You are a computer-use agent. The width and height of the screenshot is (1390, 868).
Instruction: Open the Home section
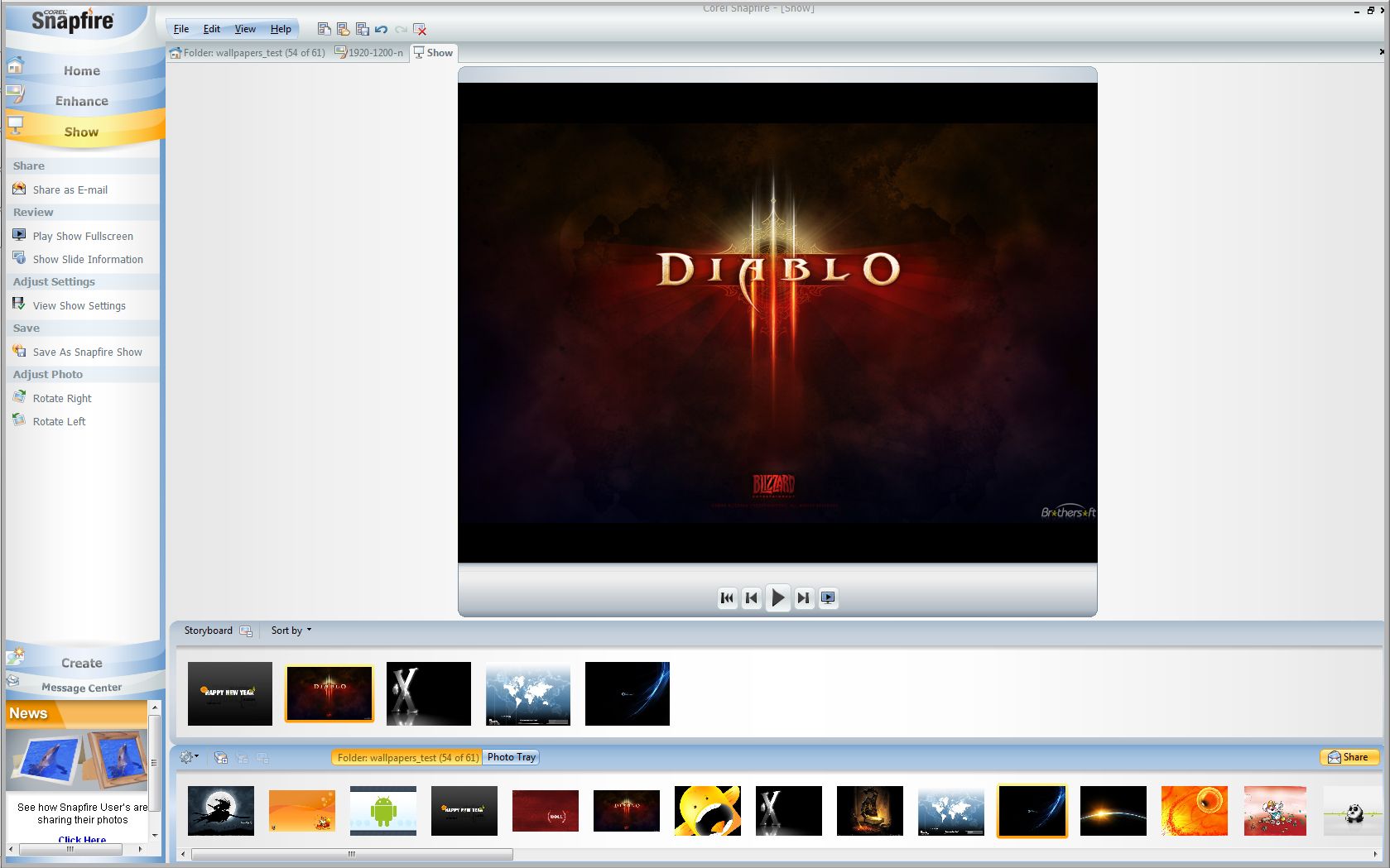tap(82, 71)
